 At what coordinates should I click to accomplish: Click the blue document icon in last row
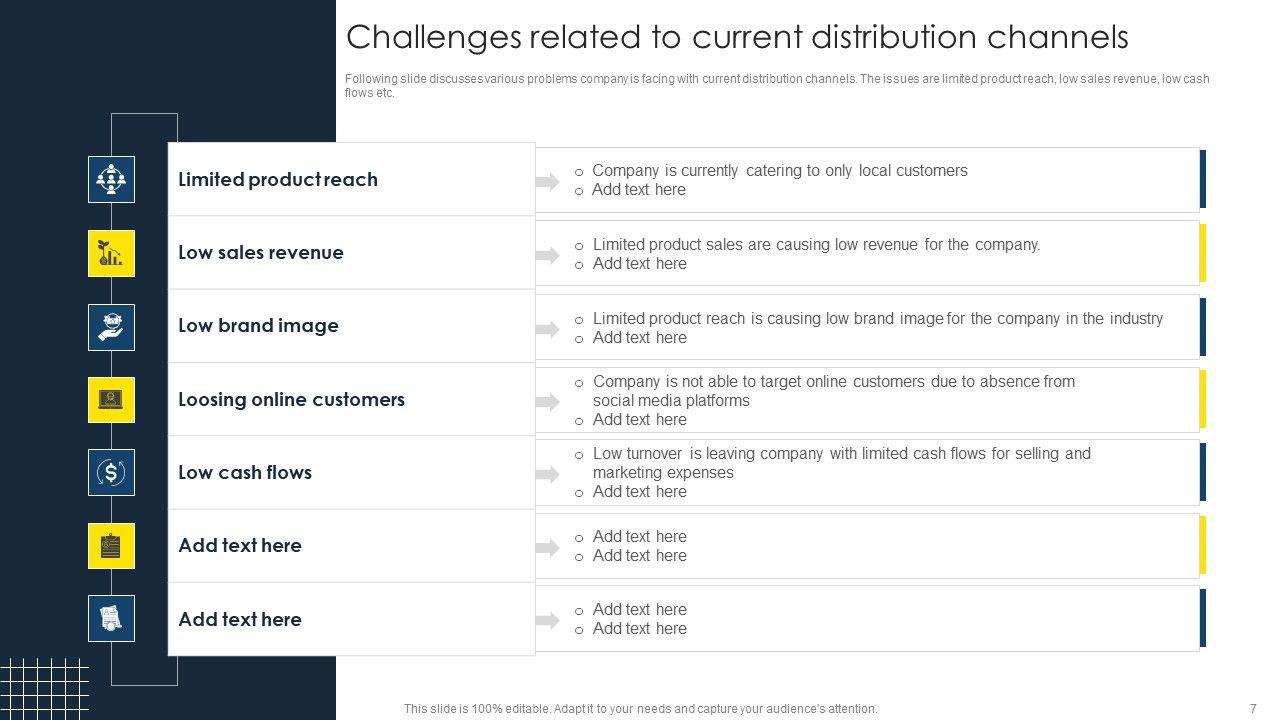coord(111,619)
